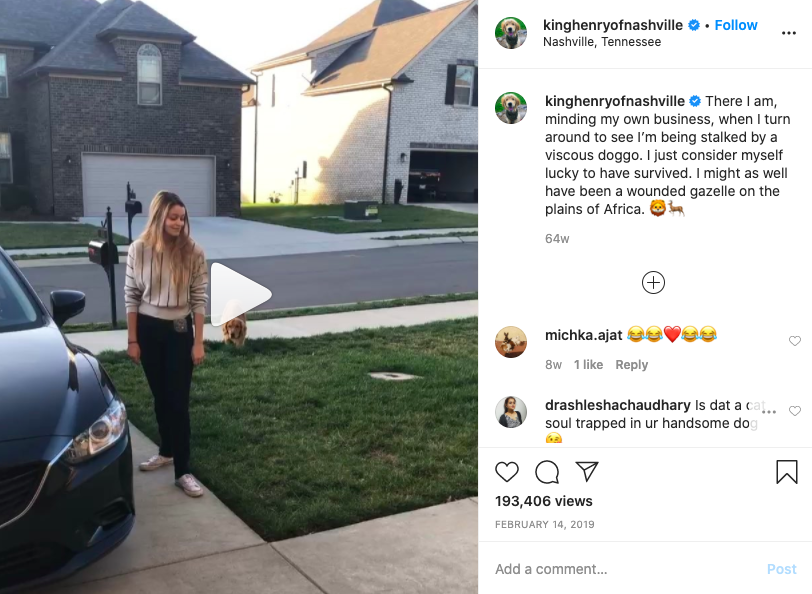812x594 pixels.
Task: Reply to michka.ajat's comment
Action: click(631, 365)
